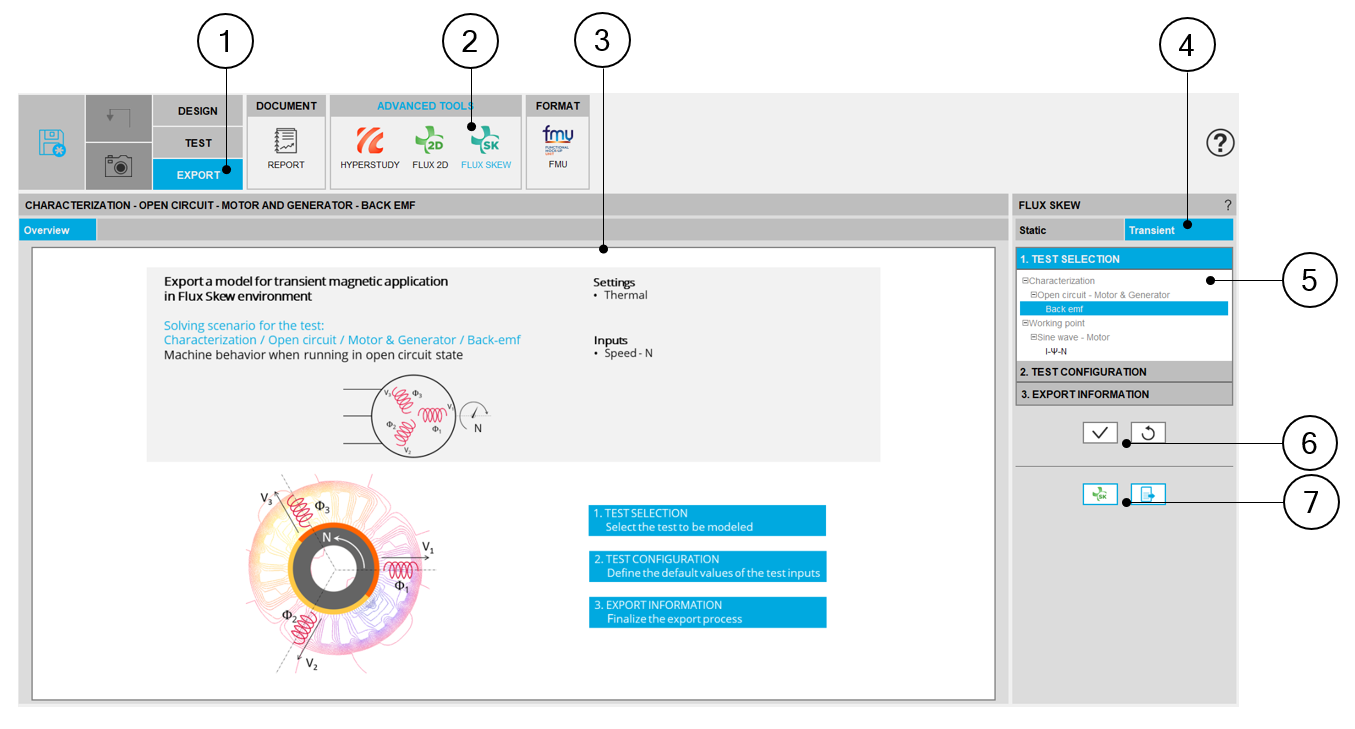Take a screenshot with the camera icon
The width and height of the screenshot is (1355, 729).
tap(118, 166)
